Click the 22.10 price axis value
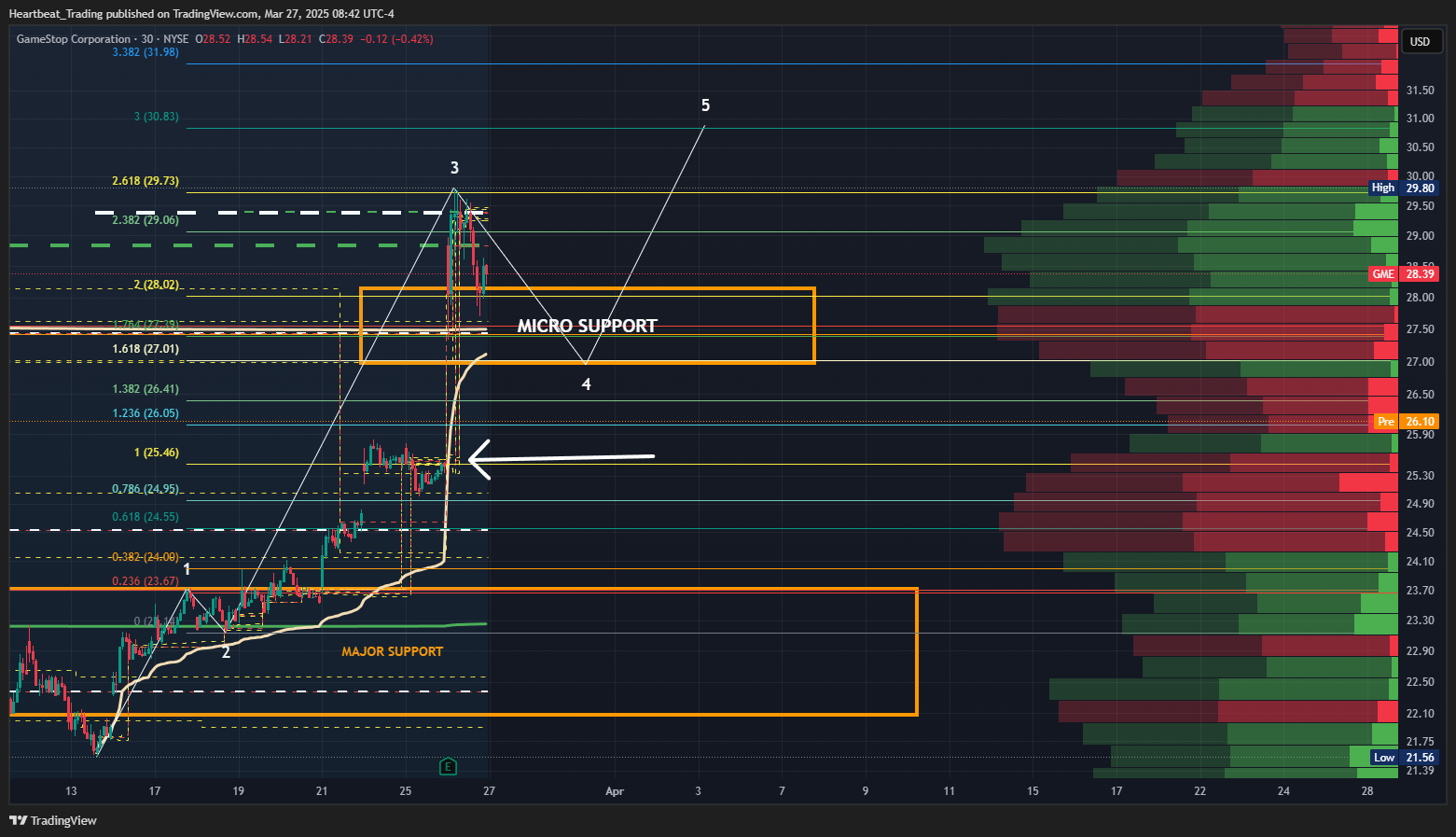This screenshot has width=1456, height=837. [1421, 714]
